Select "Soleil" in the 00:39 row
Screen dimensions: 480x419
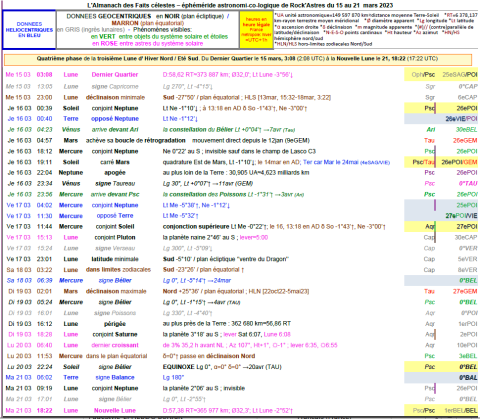tap(71, 108)
